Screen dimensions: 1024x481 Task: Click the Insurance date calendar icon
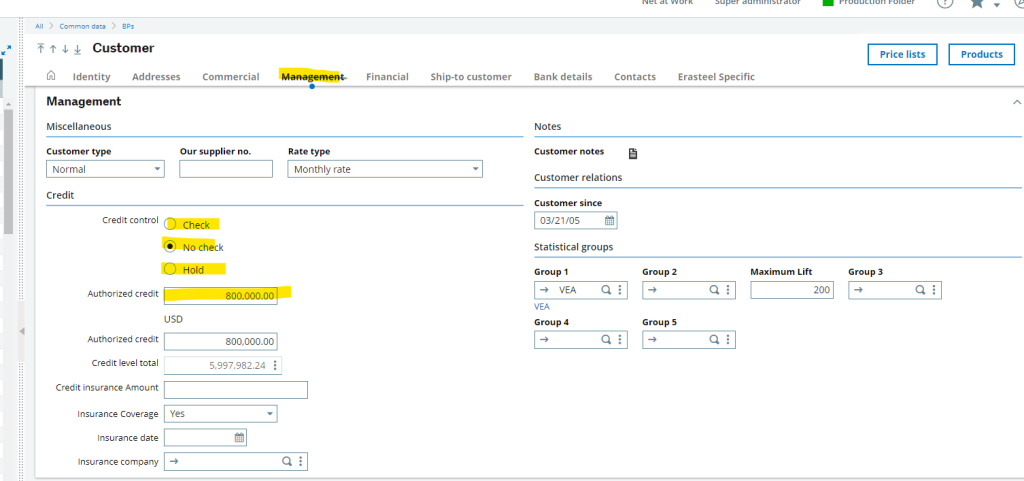tap(239, 438)
